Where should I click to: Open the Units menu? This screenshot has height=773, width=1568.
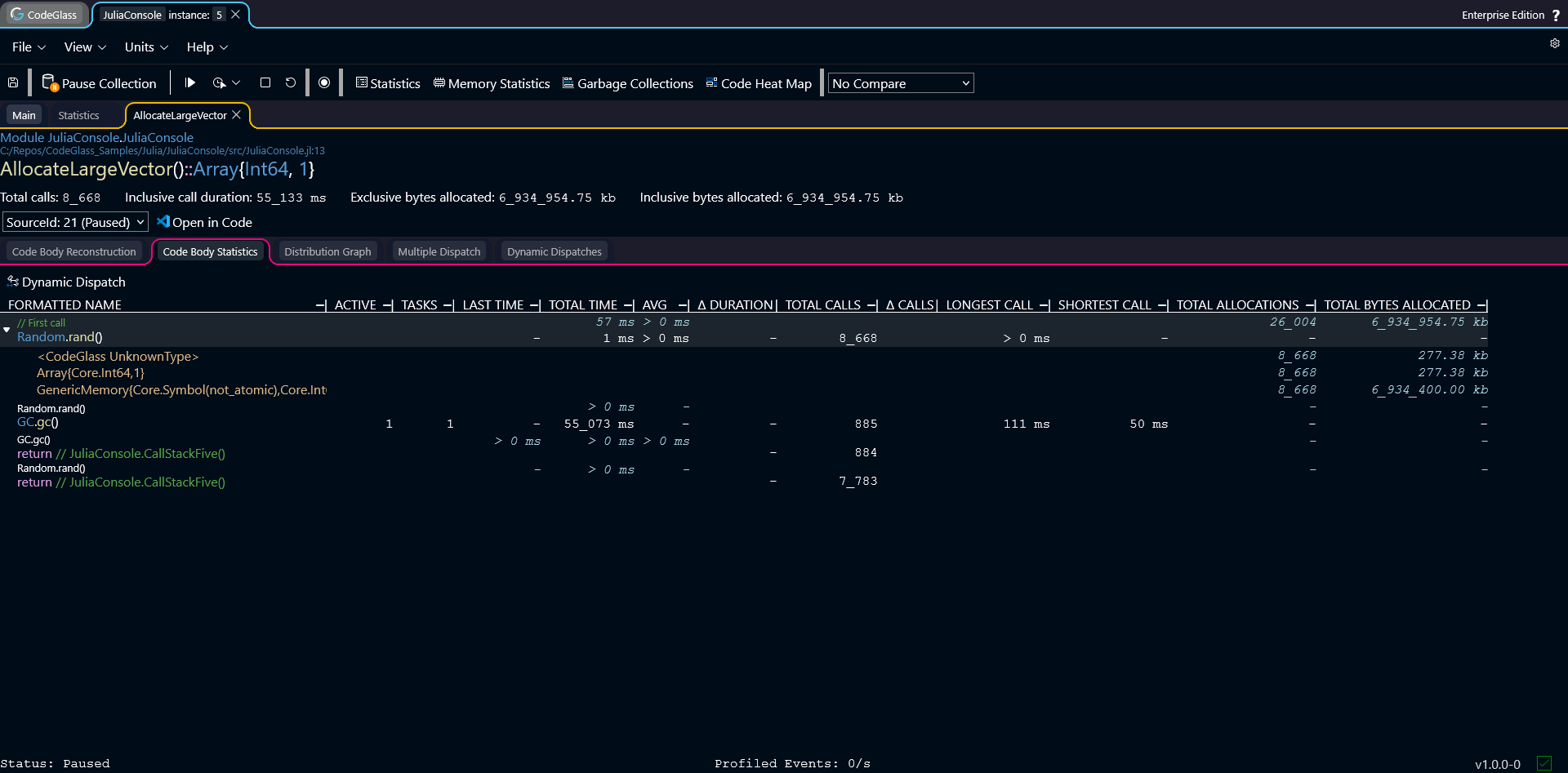tap(146, 47)
